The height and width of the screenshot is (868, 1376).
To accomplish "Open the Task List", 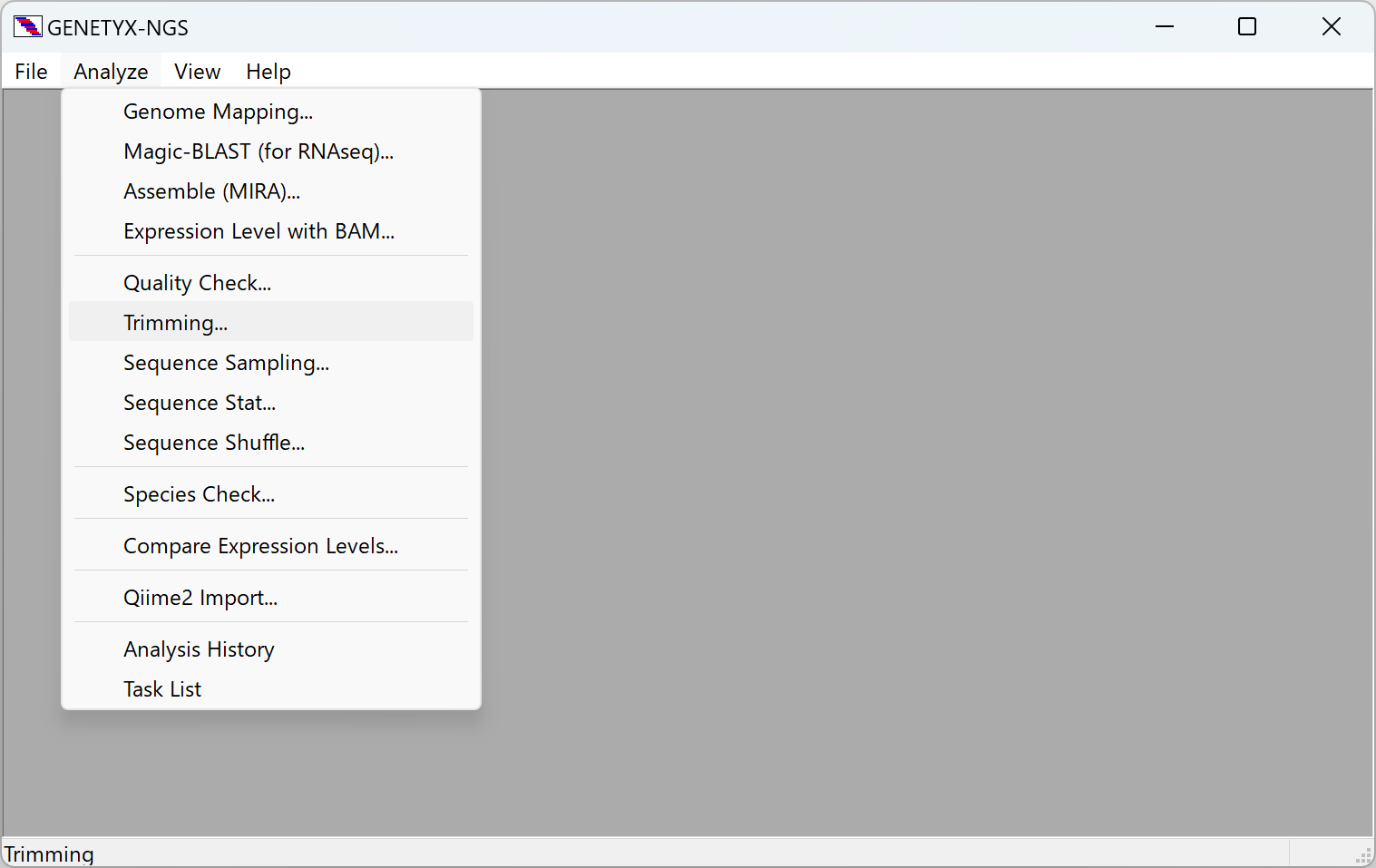I will [x=271, y=689].
